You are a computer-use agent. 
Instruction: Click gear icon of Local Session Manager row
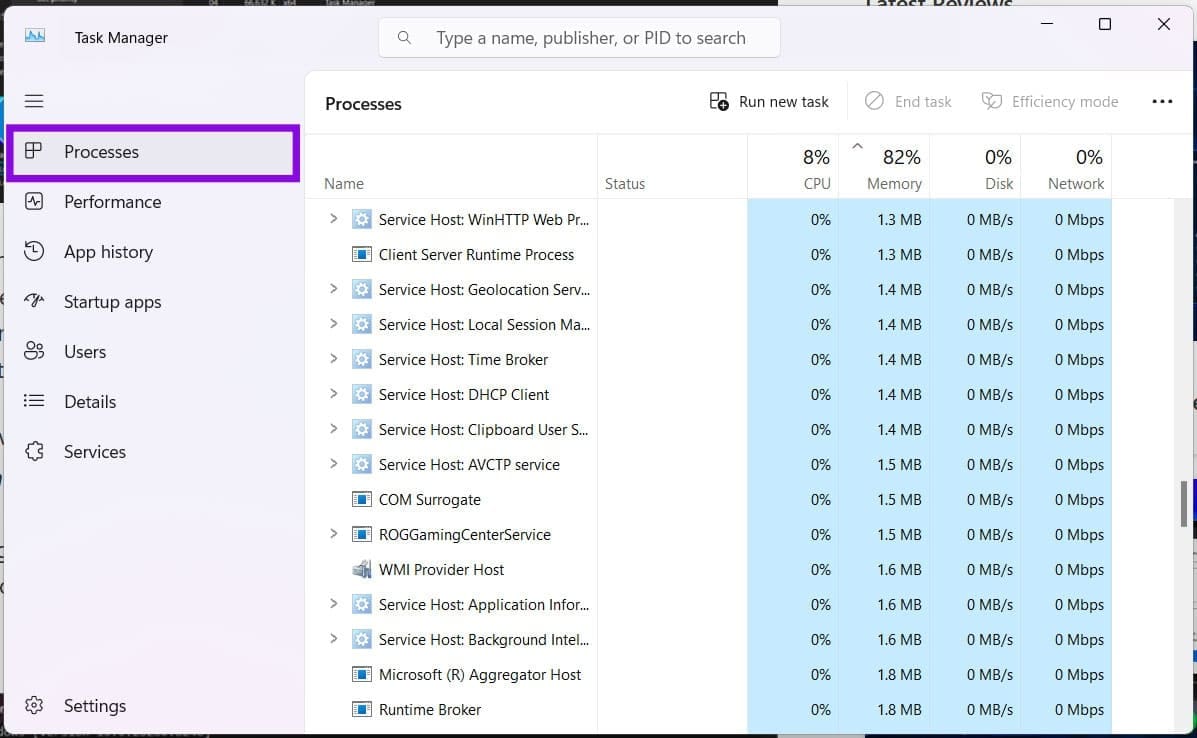362,324
